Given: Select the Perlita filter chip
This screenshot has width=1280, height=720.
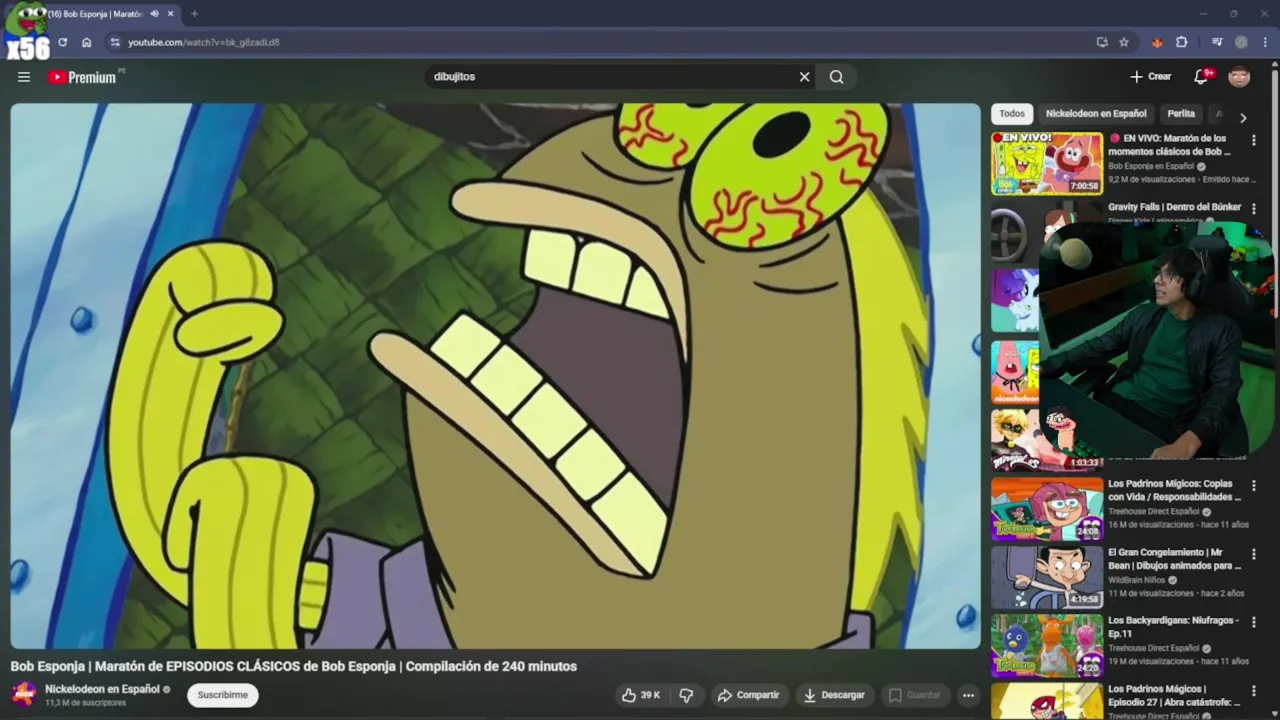Looking at the screenshot, I should pos(1181,114).
